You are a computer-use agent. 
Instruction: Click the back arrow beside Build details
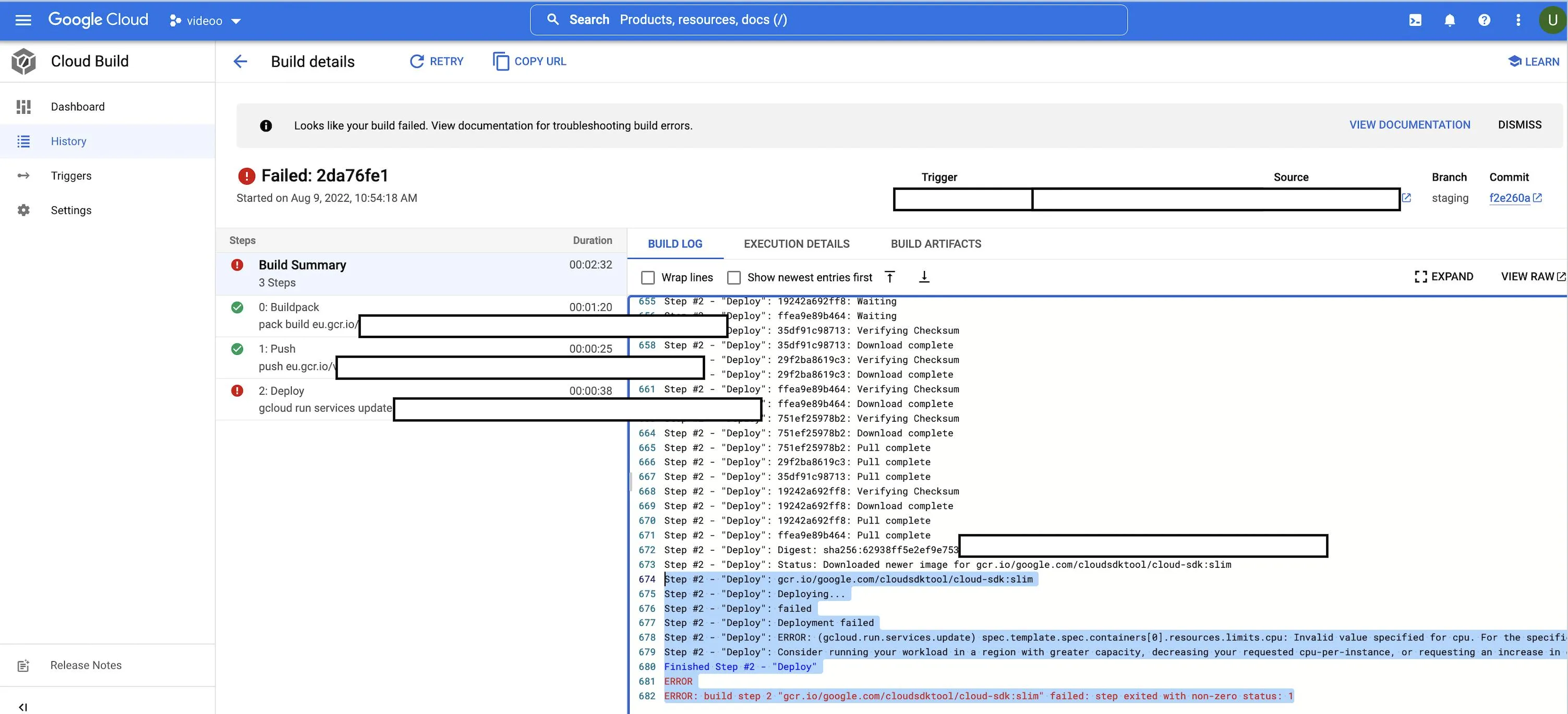(240, 61)
